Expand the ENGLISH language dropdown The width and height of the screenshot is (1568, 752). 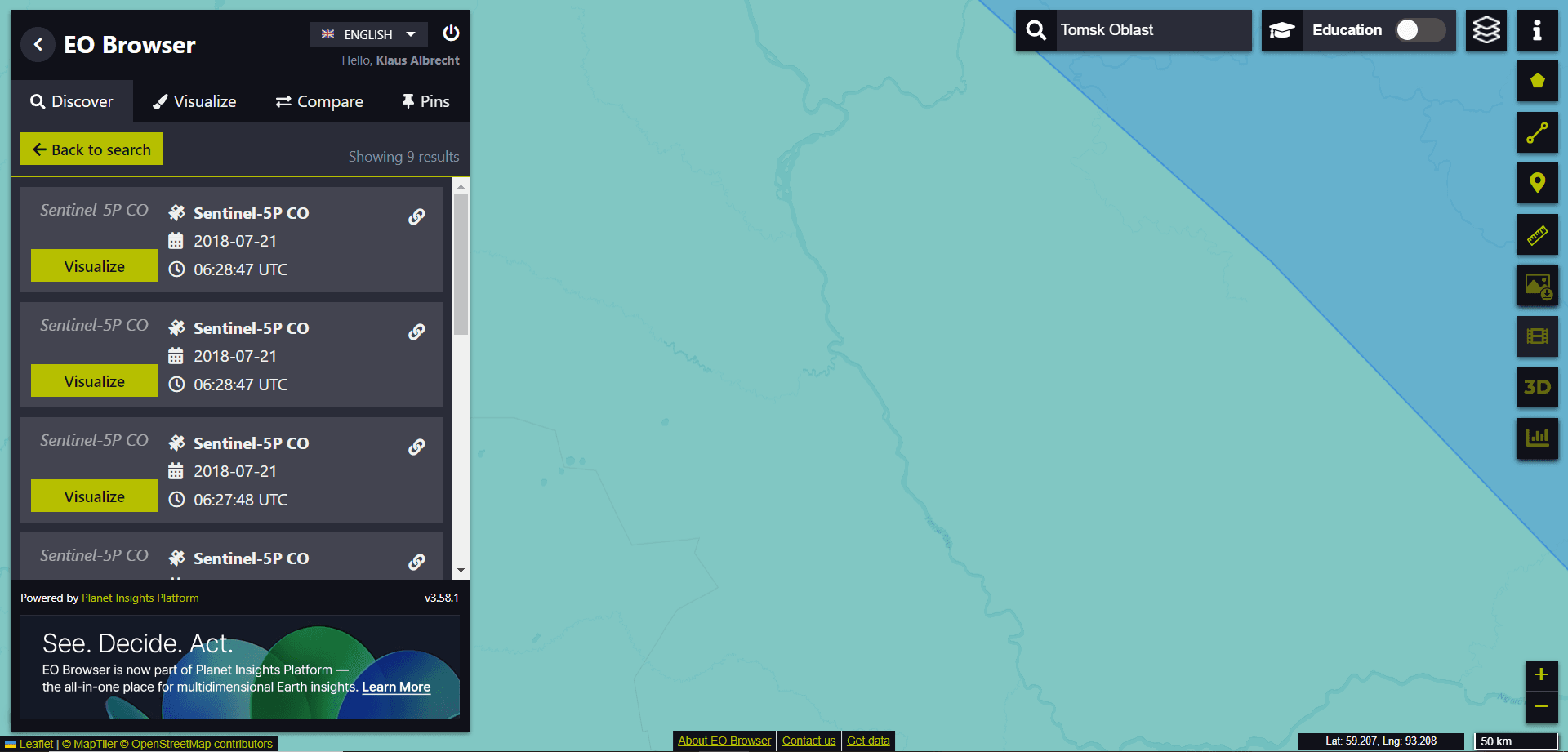368,34
